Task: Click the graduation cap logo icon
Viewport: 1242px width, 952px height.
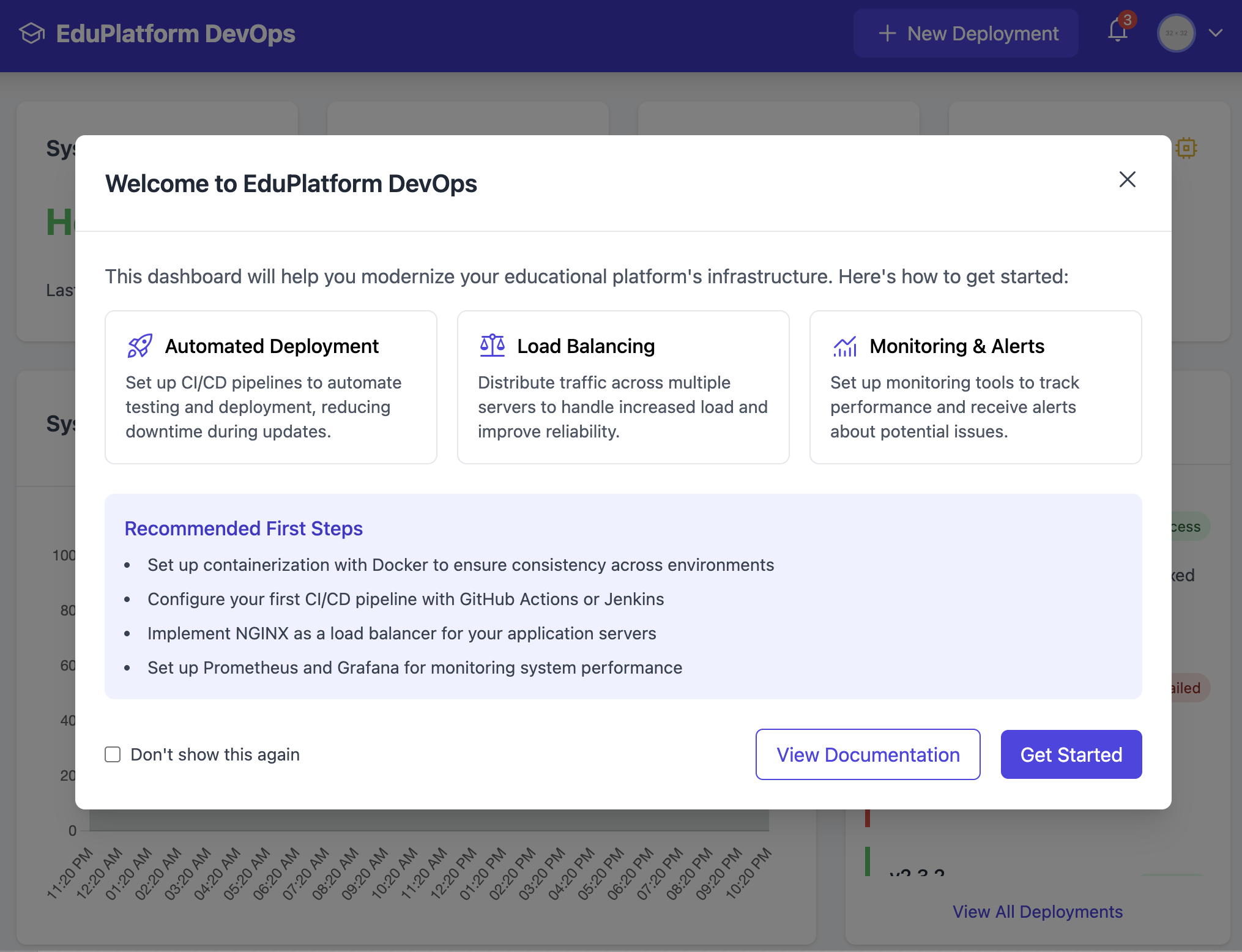Action: (32, 34)
